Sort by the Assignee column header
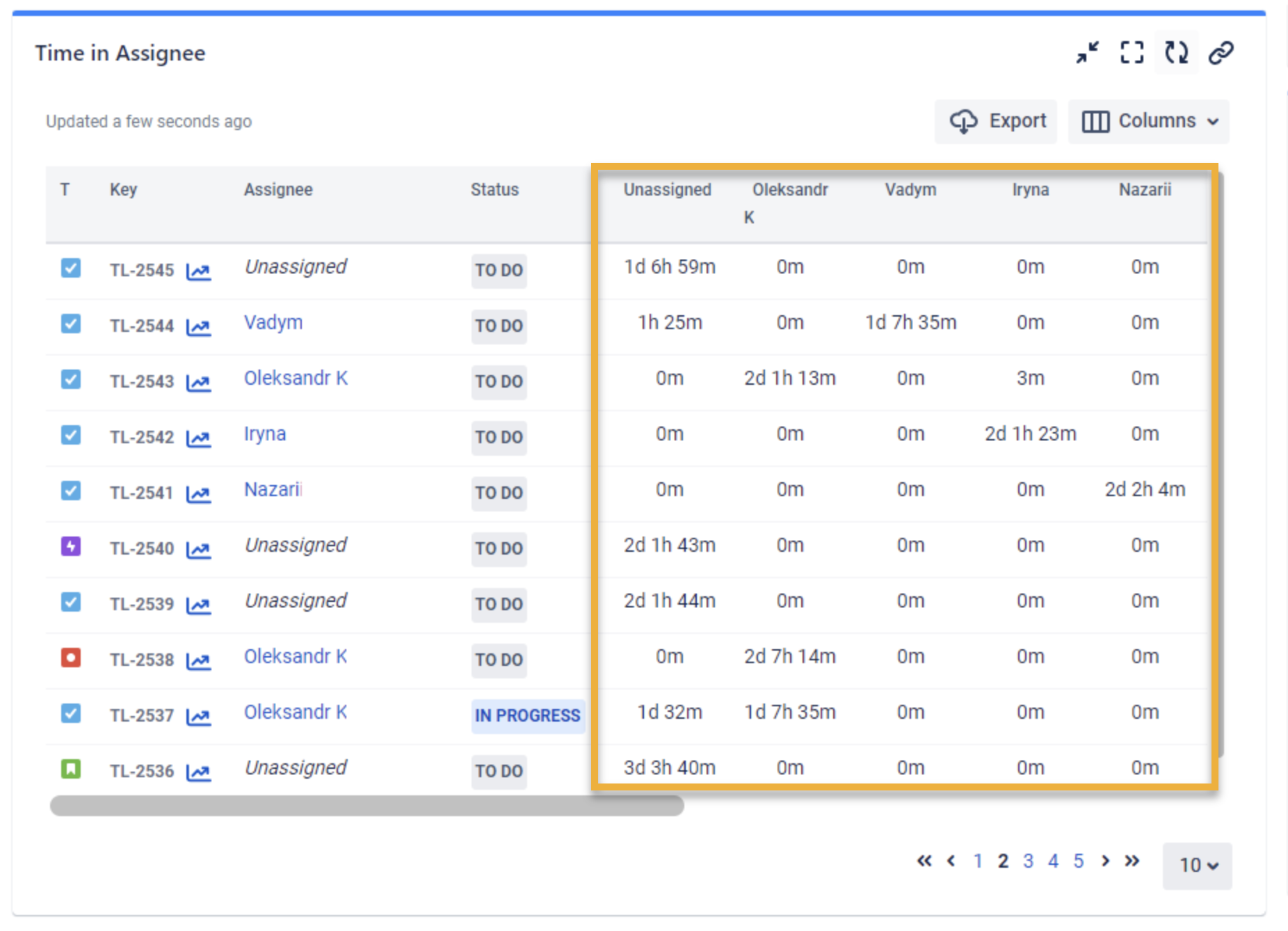Image resolution: width=1288 pixels, height=931 pixels. (278, 189)
